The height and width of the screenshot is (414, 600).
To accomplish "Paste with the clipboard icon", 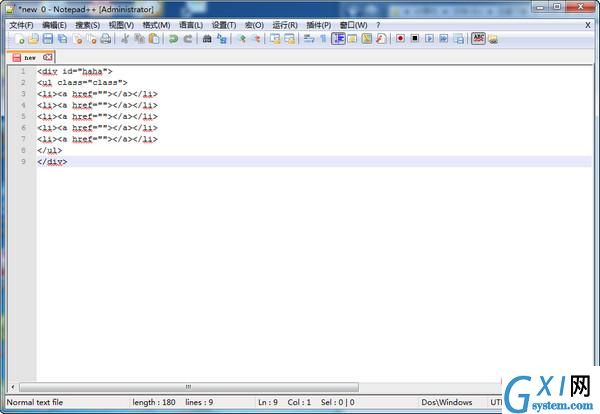I will [x=154, y=39].
